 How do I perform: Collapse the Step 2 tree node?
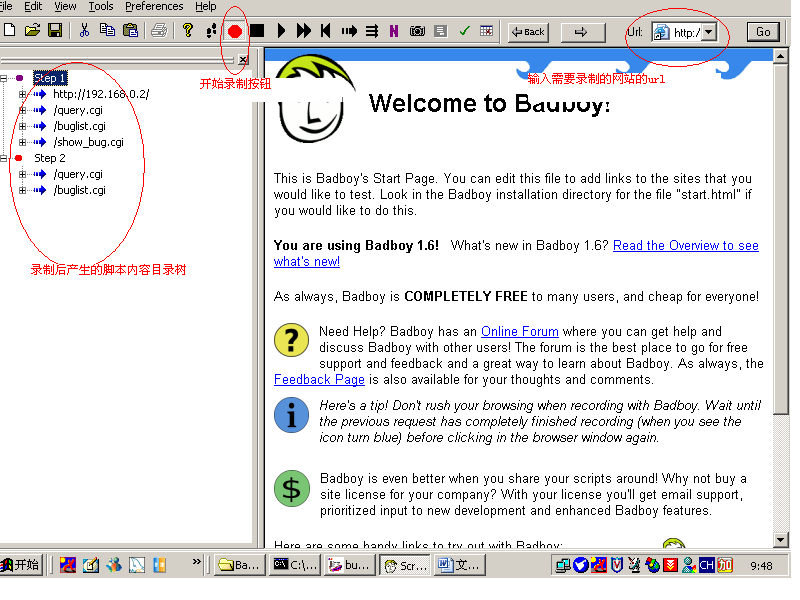coord(4,159)
